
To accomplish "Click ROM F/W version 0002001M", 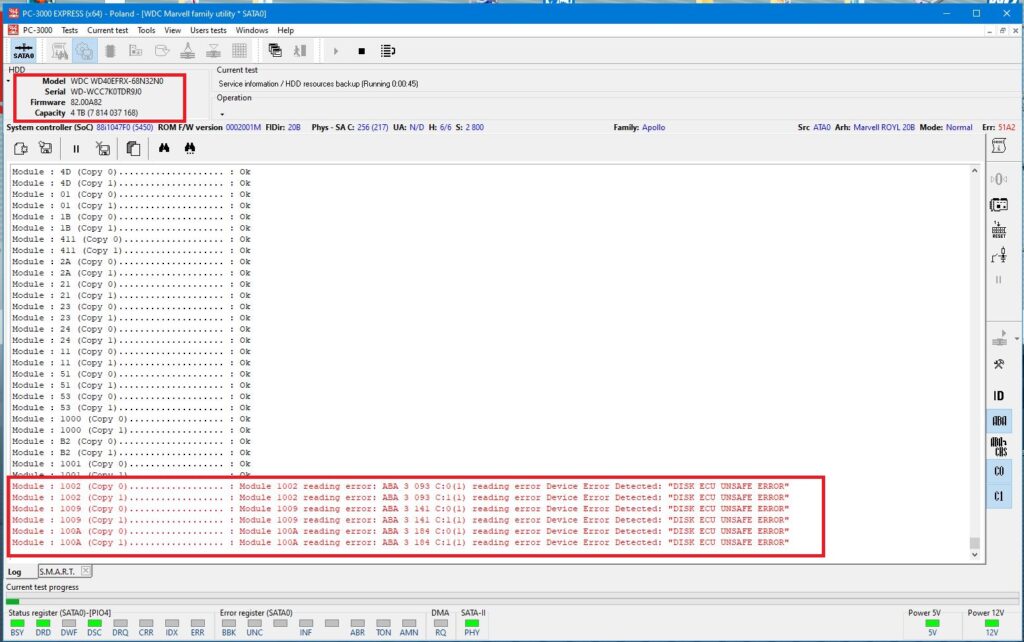I will click(x=243, y=127).
